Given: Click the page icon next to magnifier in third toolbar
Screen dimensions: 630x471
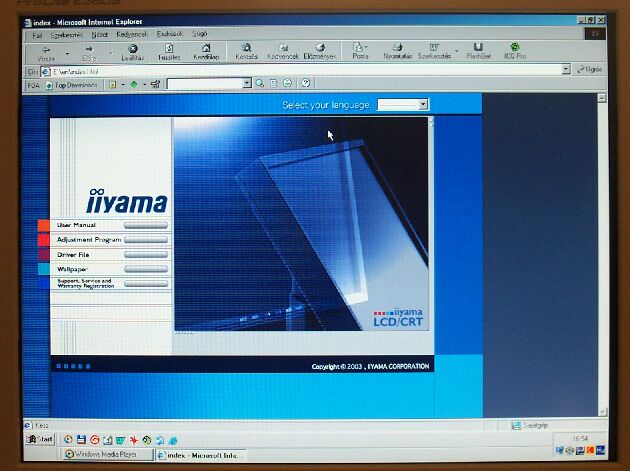Looking at the screenshot, I should 274,83.
